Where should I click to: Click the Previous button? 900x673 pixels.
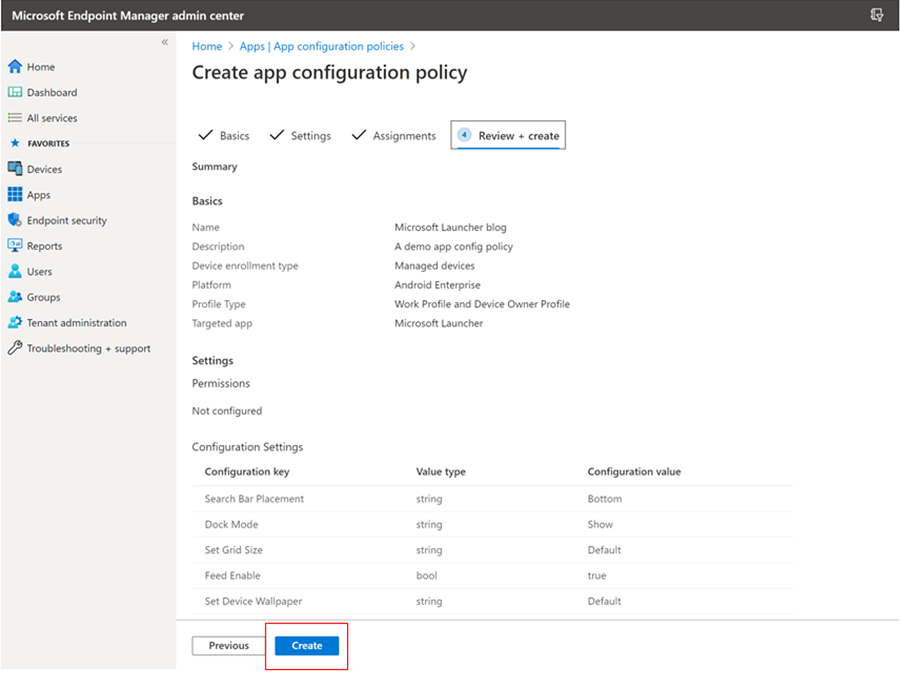point(228,645)
